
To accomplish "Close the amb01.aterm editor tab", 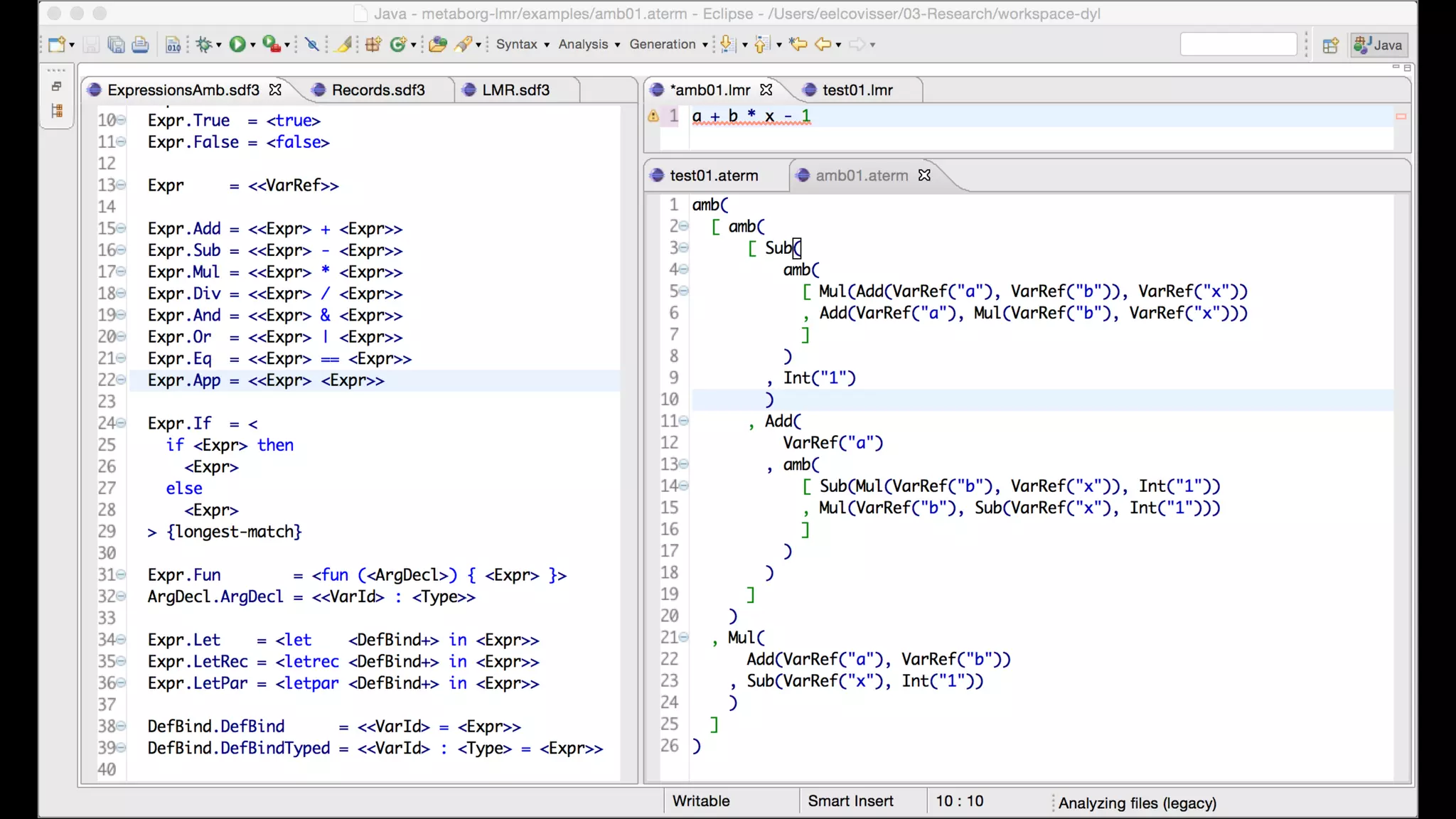I will (x=924, y=175).
